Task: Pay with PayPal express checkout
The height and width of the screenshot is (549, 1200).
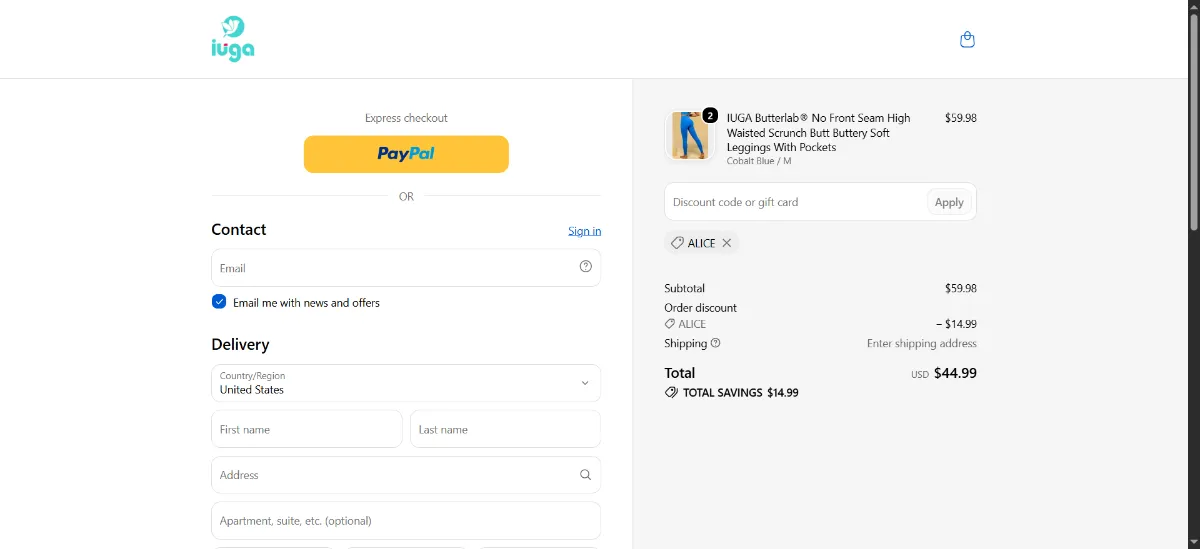Action: pos(406,154)
